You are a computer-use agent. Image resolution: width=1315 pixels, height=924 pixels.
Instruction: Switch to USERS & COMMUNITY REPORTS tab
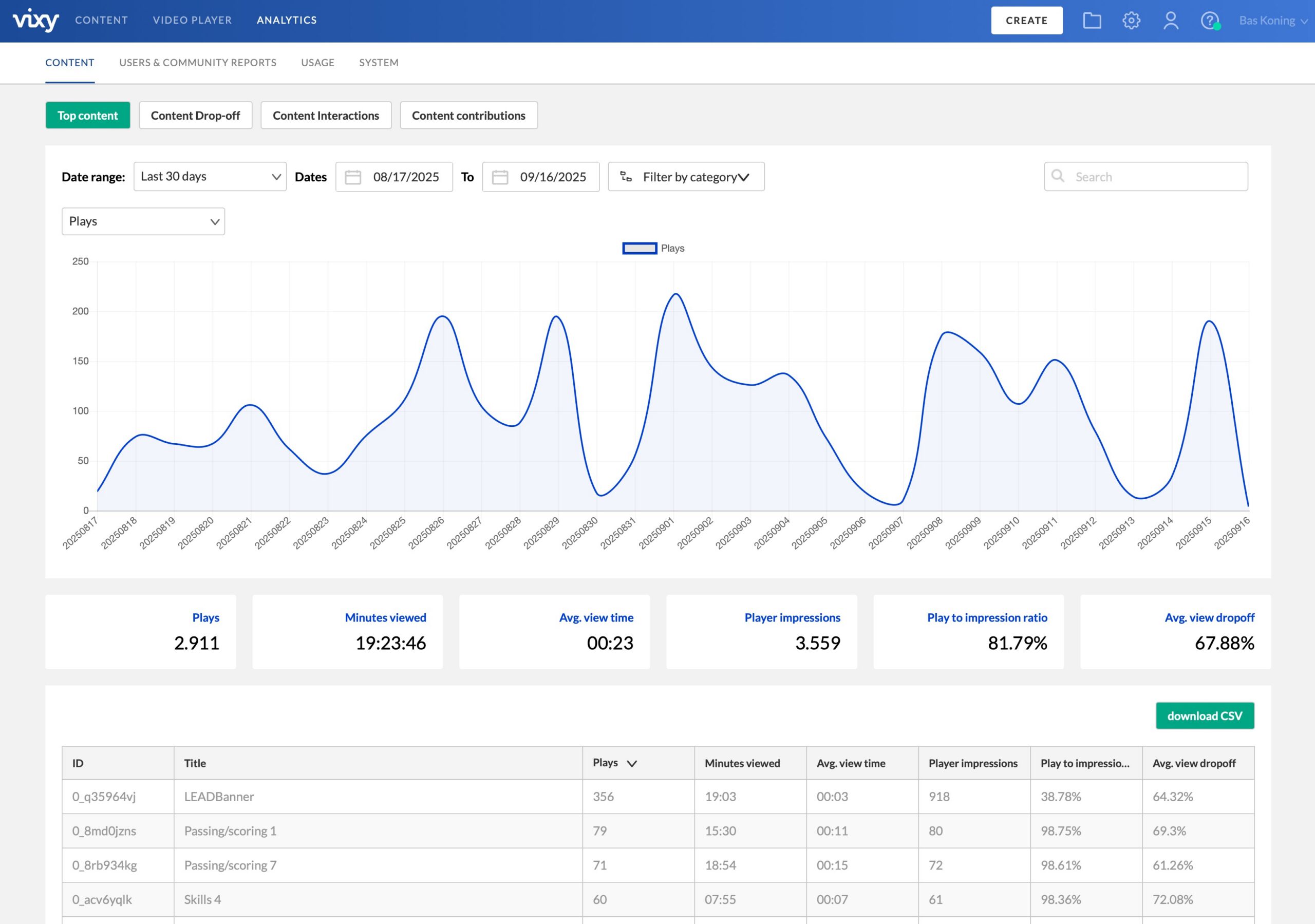pos(198,63)
